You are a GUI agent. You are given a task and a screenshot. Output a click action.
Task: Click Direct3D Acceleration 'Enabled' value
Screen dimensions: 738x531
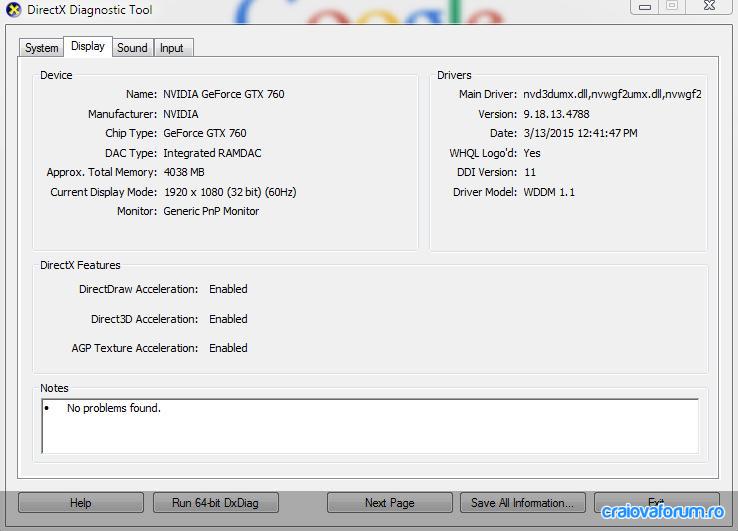[x=228, y=319]
